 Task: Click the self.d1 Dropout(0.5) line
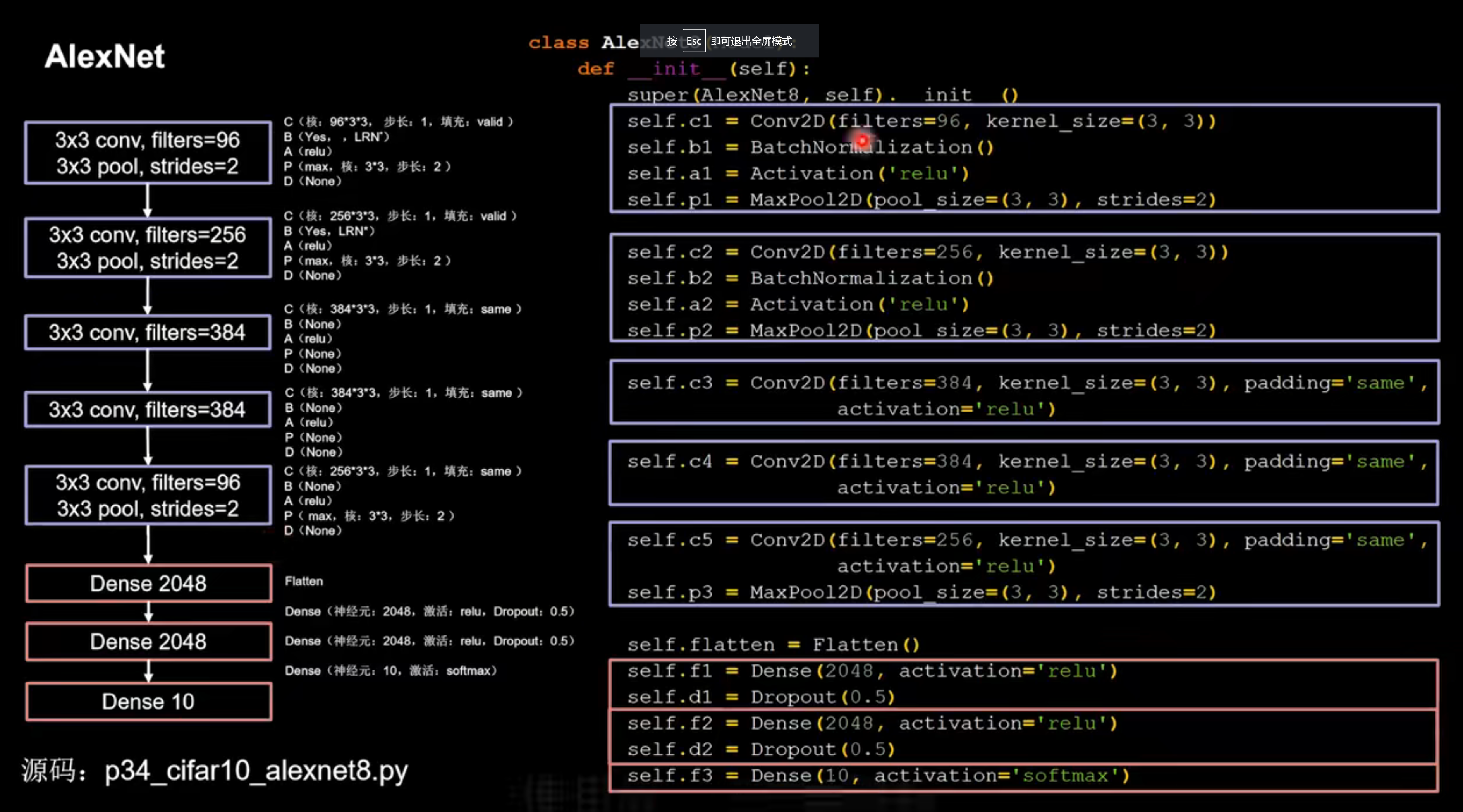click(761, 697)
